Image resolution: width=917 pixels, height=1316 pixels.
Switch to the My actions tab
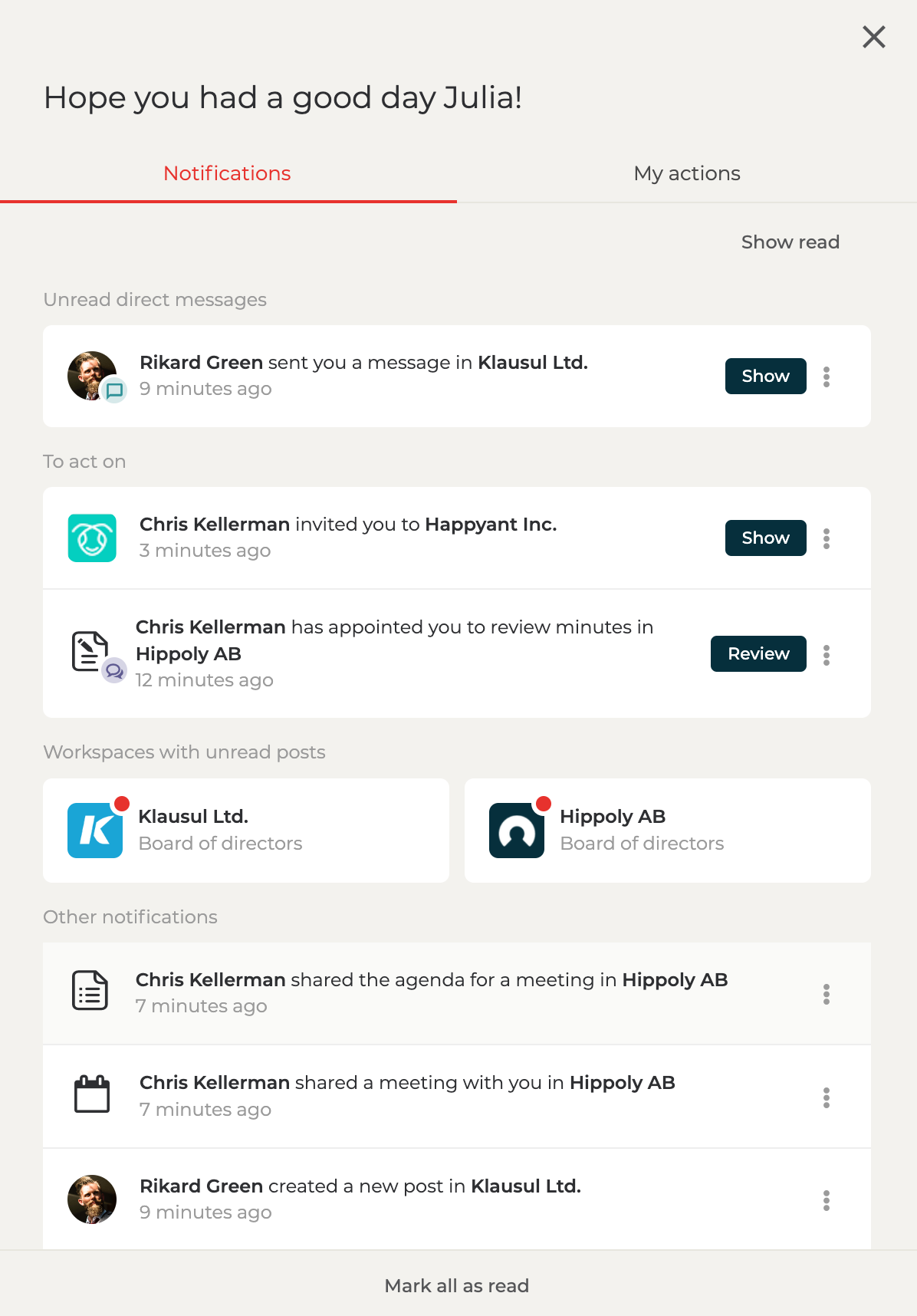(x=687, y=173)
